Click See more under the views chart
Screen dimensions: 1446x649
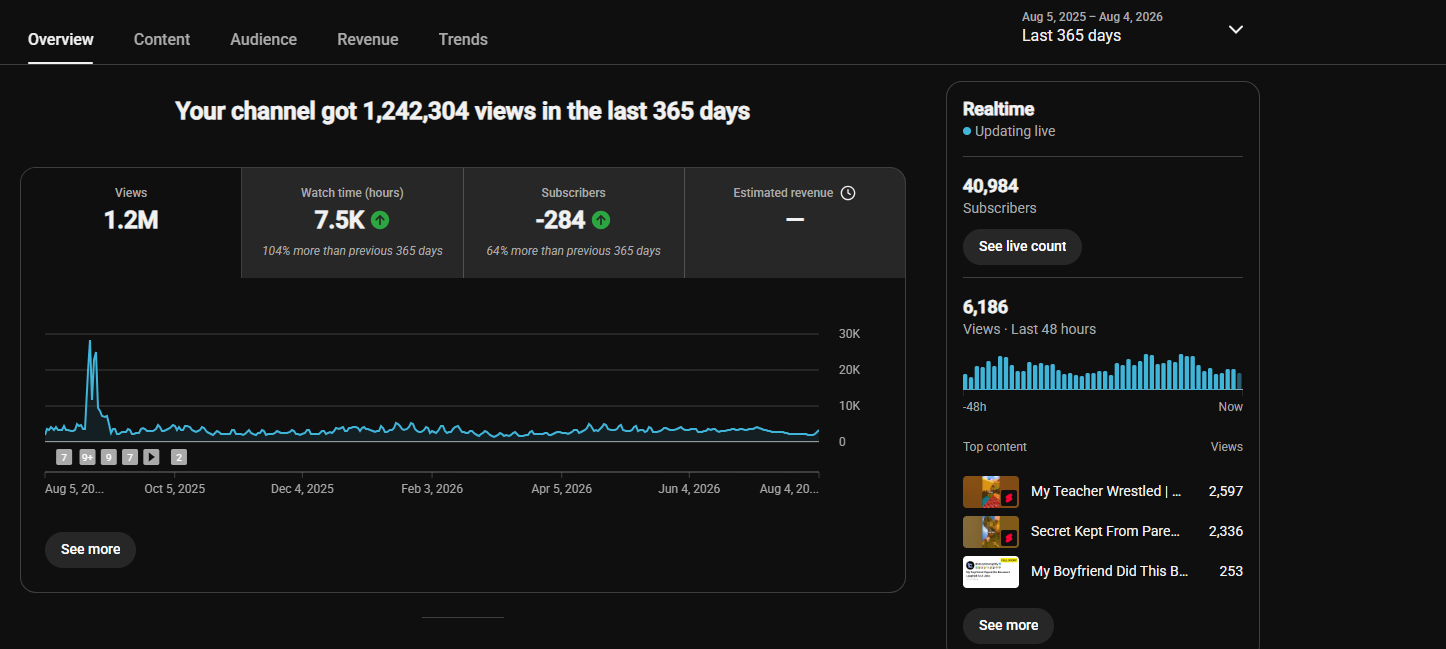[x=90, y=550]
